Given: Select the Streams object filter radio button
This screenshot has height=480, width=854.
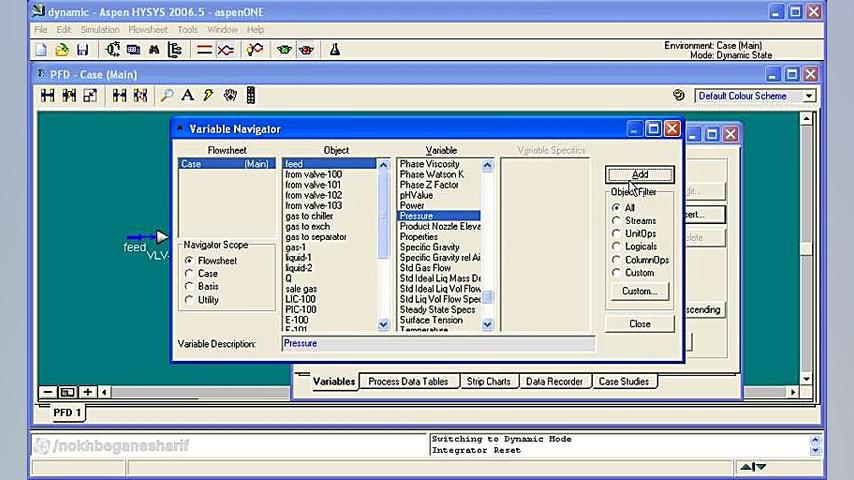Looking at the screenshot, I should pos(616,221).
